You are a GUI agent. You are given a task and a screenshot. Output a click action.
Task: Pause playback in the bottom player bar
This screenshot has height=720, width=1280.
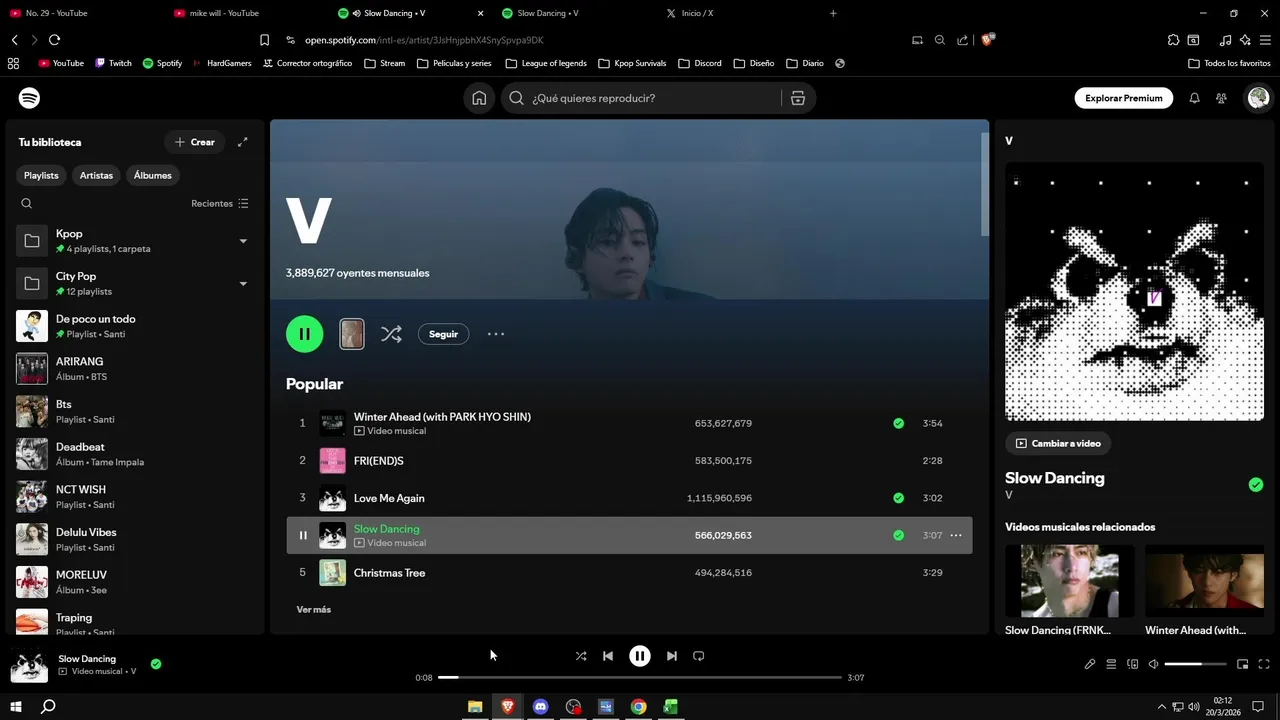(640, 656)
